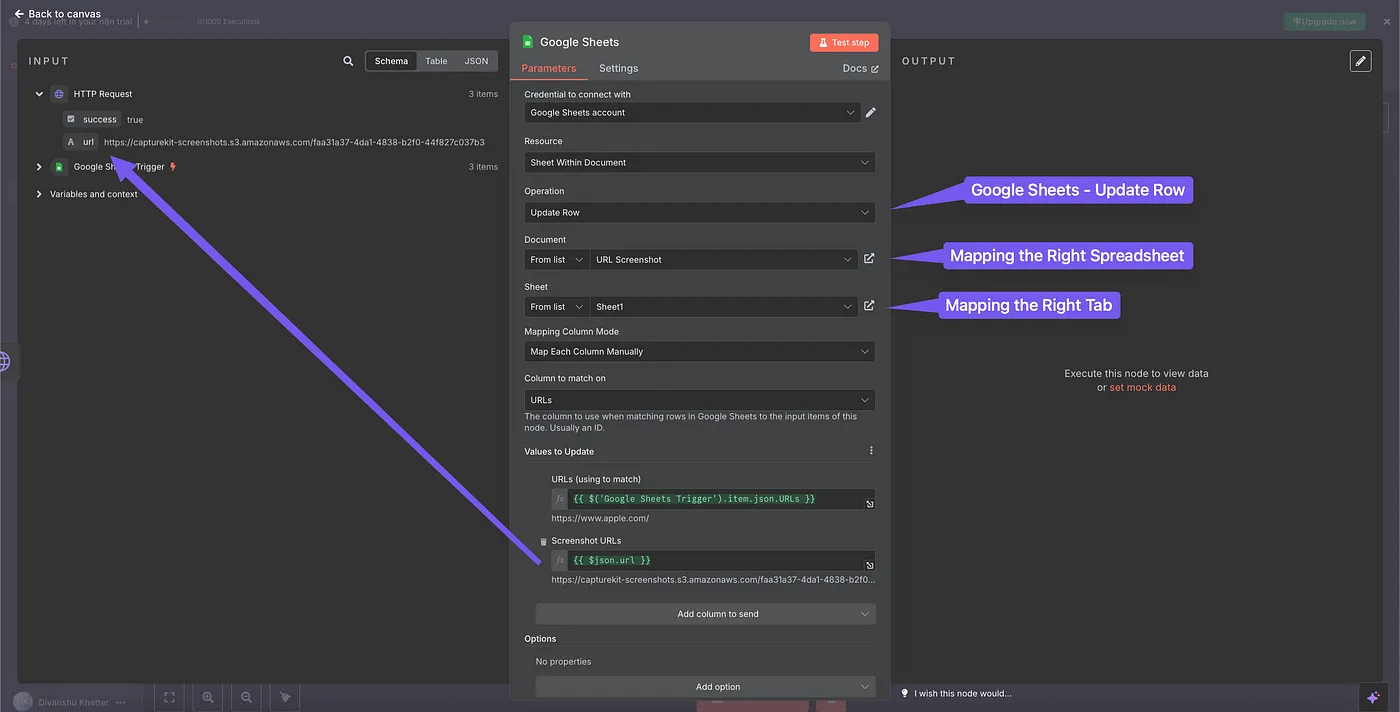Expand the URLs expression editor icon
This screenshot has height=712, width=1400.
point(869,503)
